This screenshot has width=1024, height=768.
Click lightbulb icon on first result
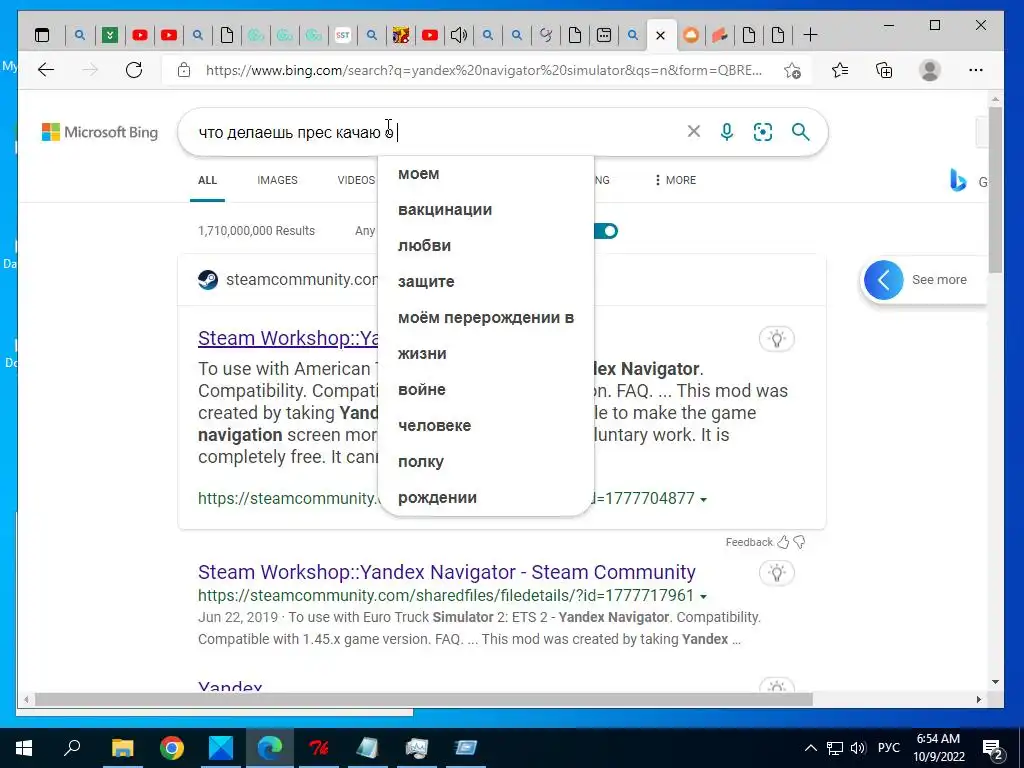(776, 339)
